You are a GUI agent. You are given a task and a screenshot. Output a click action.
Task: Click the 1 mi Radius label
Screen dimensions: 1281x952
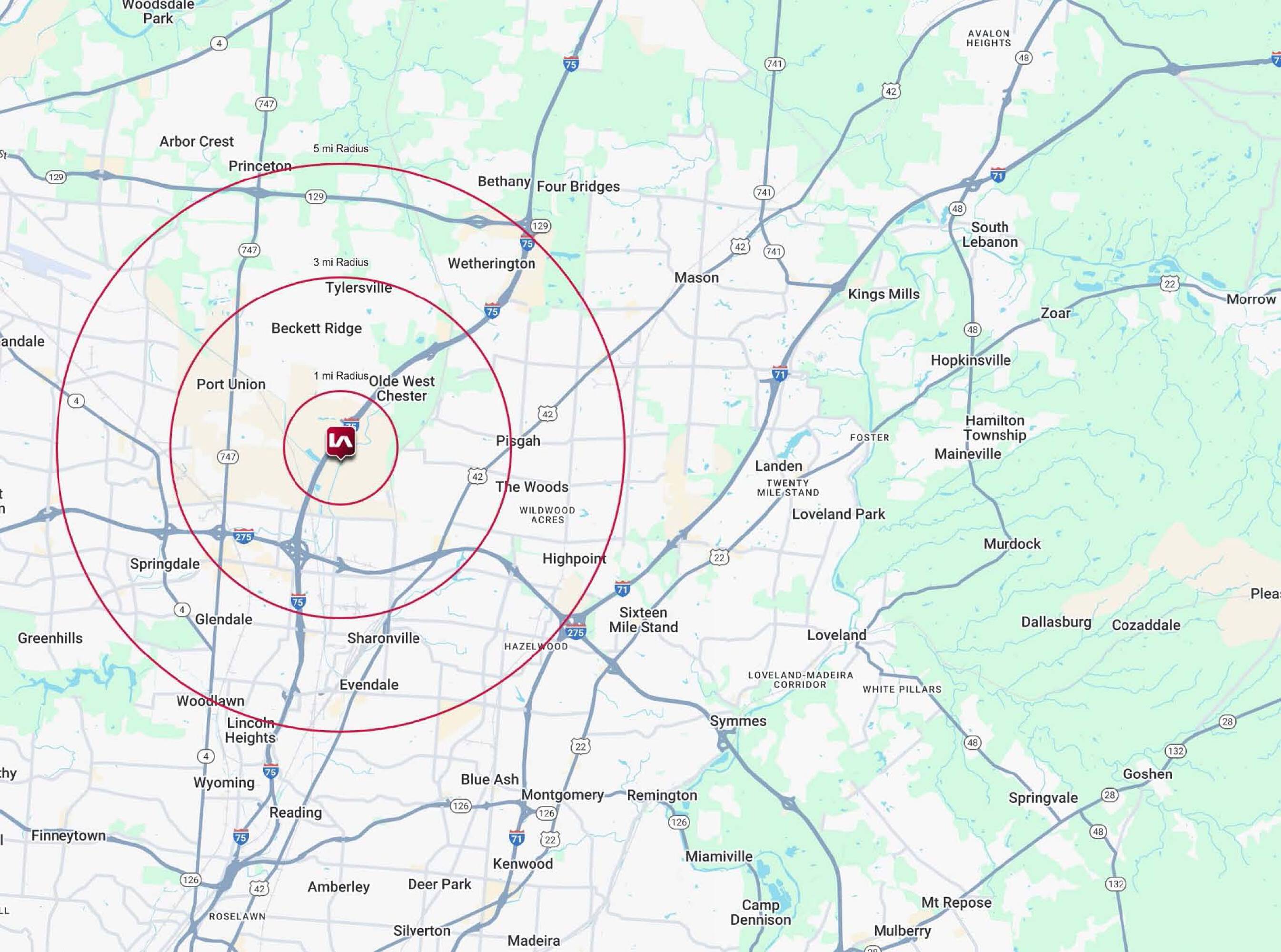[x=340, y=376]
